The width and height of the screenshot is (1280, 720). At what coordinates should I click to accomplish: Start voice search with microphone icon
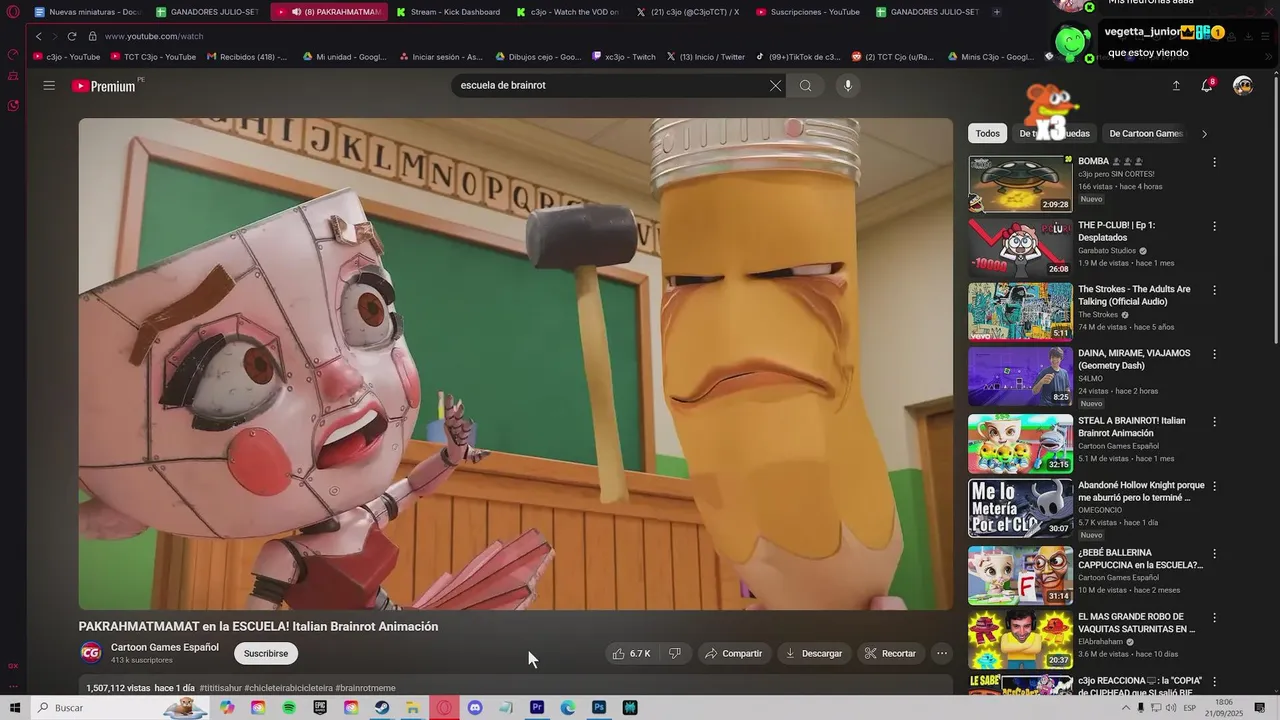pos(848,86)
